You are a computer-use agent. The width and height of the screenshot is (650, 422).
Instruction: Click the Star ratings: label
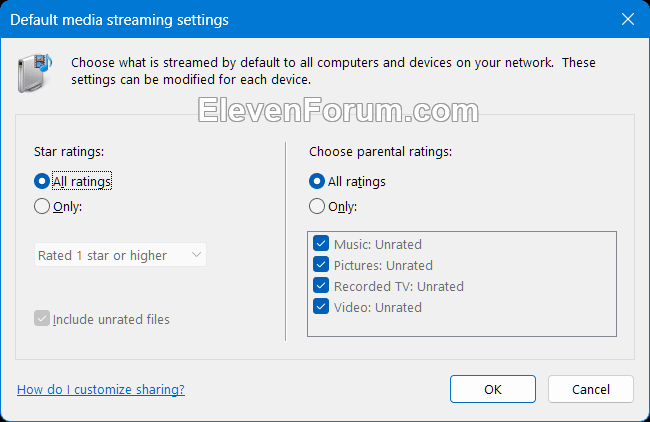point(69,152)
